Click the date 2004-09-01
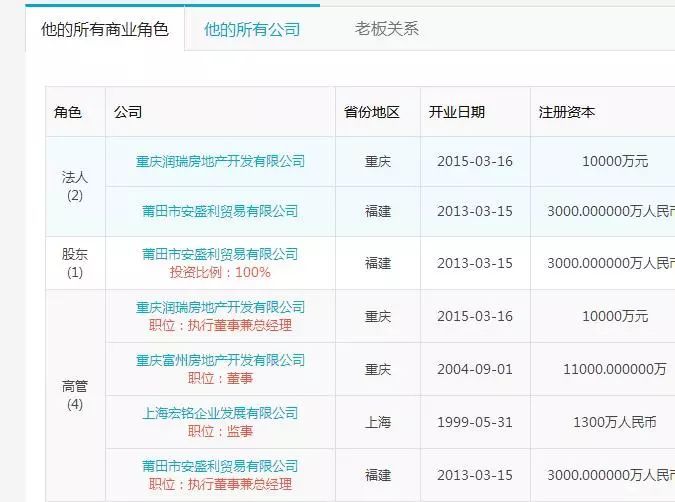 475,369
